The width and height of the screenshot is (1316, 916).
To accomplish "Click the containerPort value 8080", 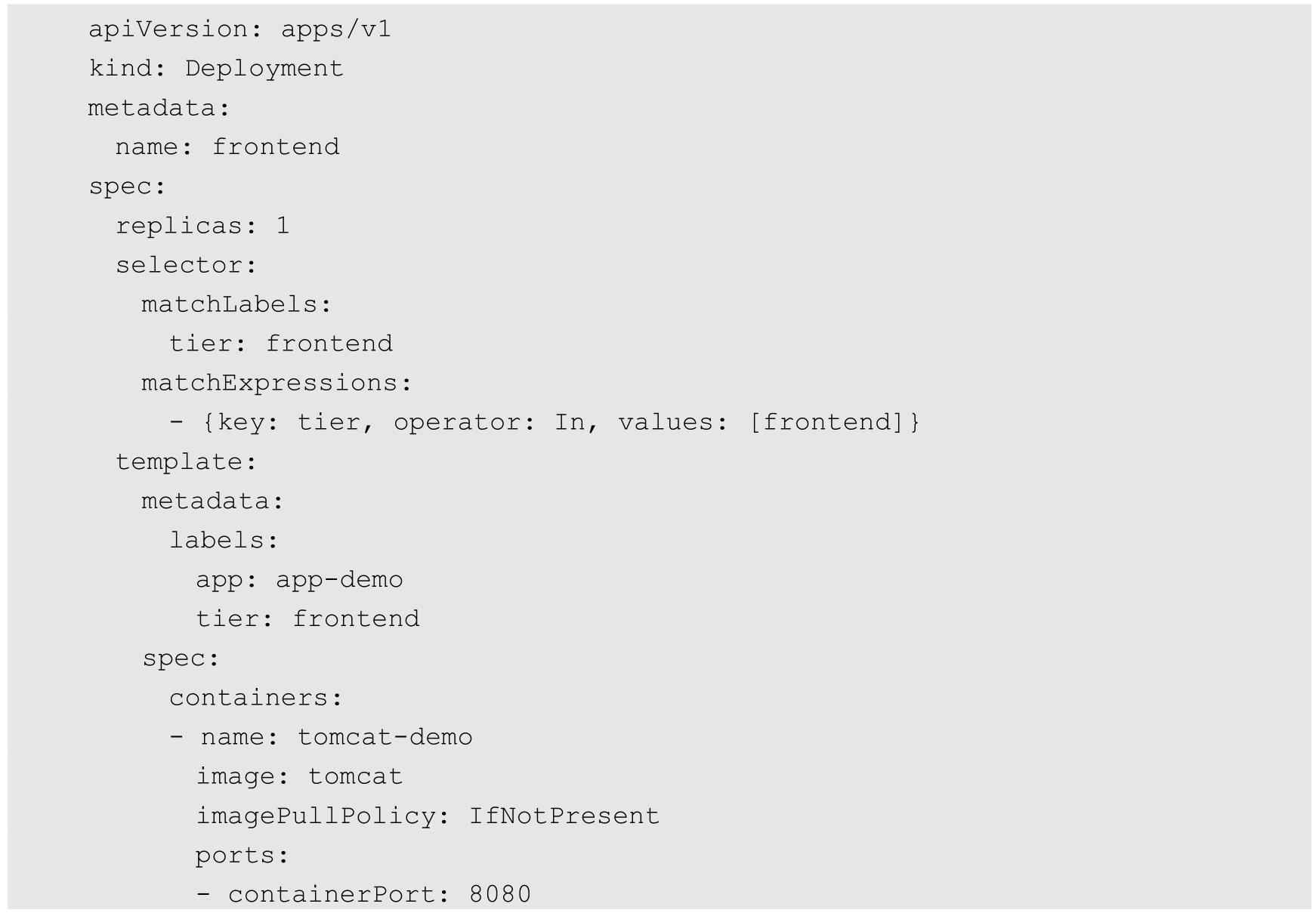I will point(500,894).
